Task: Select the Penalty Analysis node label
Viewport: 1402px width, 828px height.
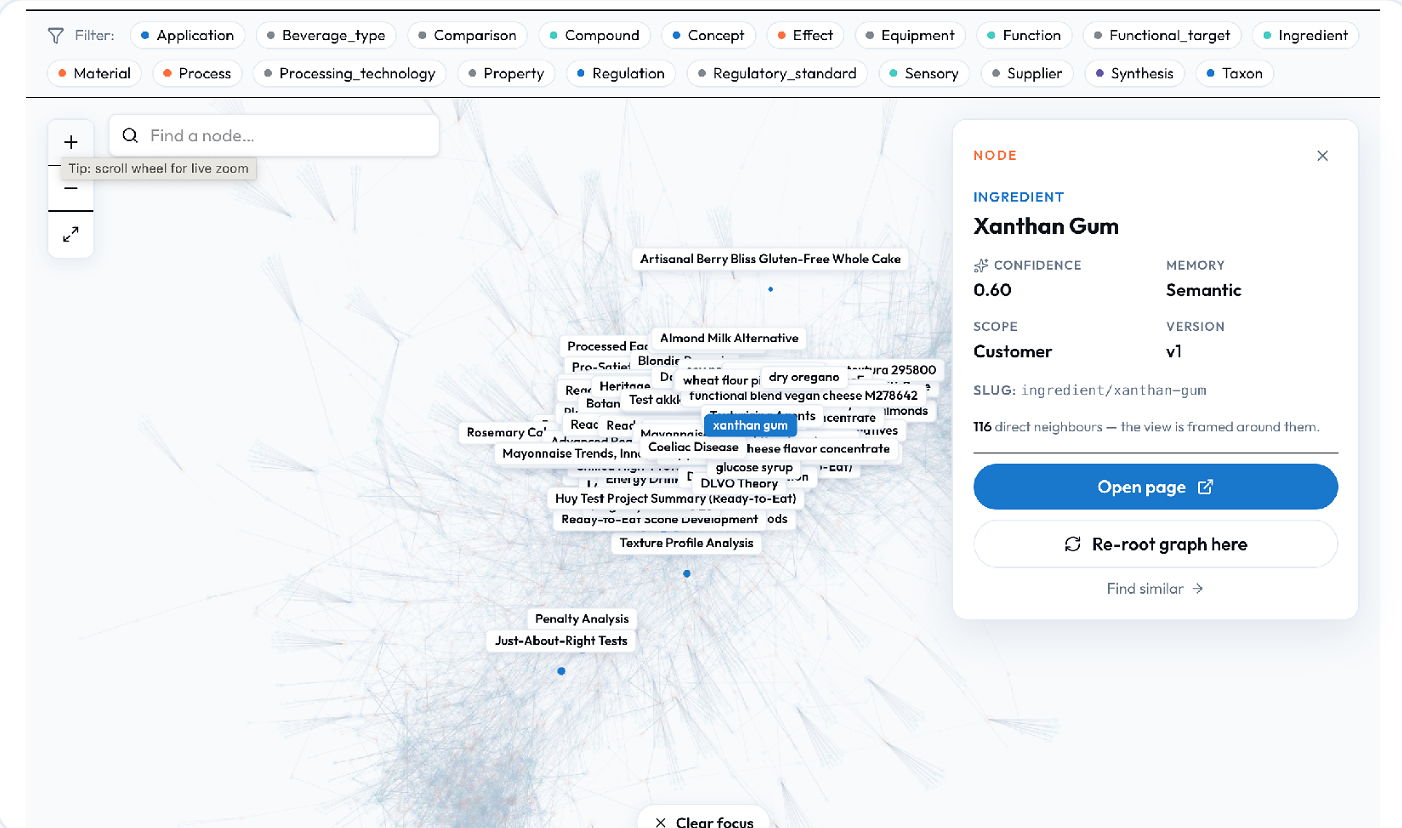Action: 582,619
